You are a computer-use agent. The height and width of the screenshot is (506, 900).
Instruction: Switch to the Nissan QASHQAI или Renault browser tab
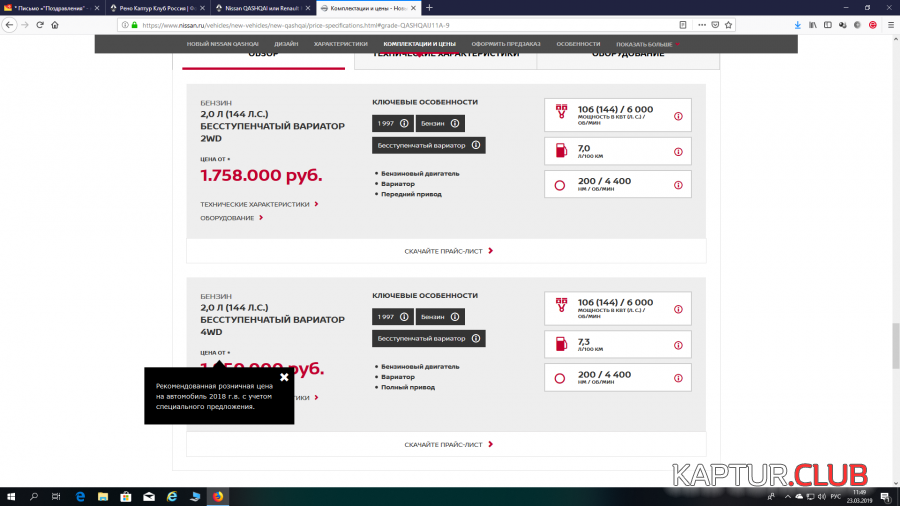262,8
